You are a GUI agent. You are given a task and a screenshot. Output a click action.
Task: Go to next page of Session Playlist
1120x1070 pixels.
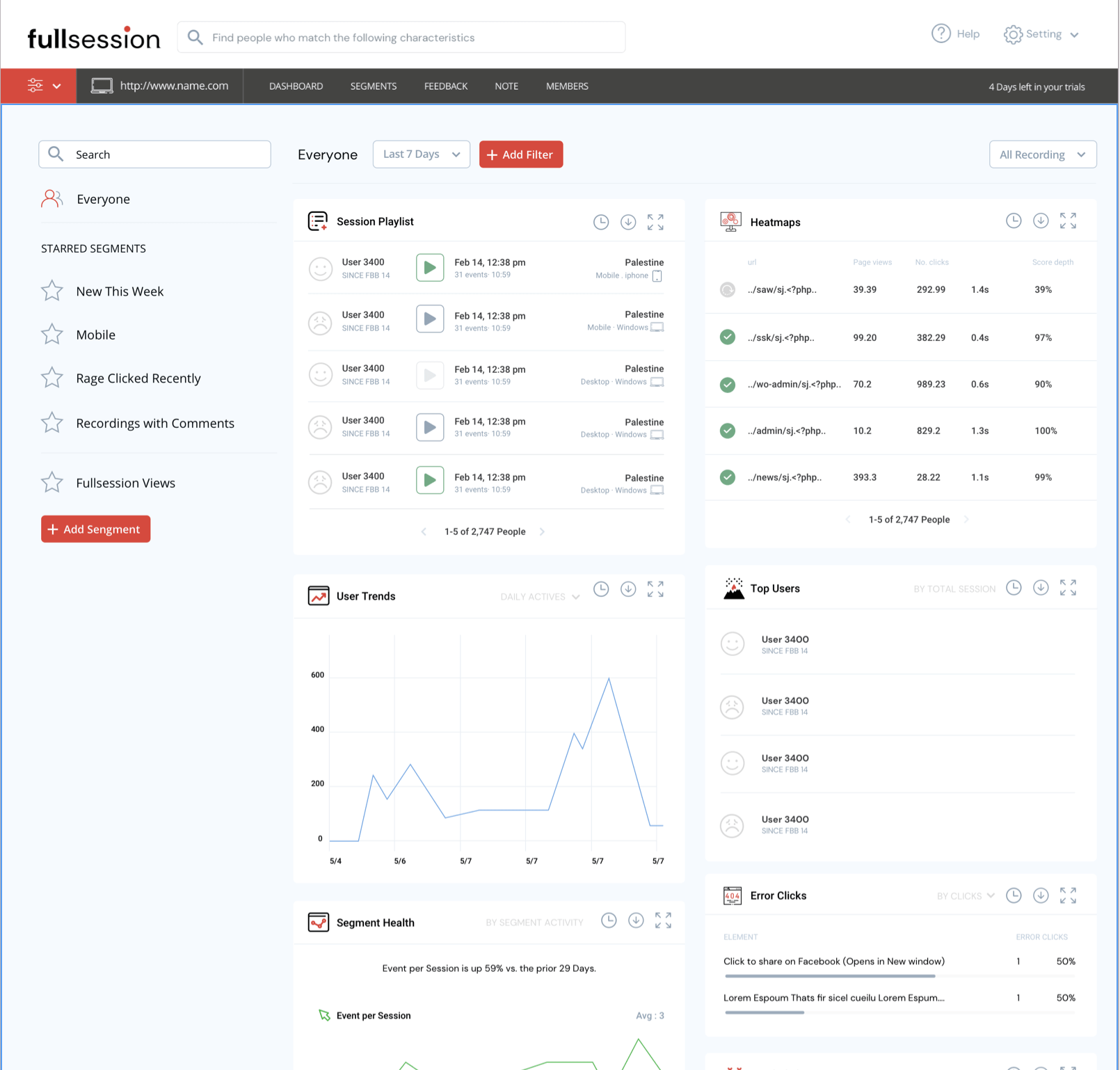pyautogui.click(x=543, y=532)
